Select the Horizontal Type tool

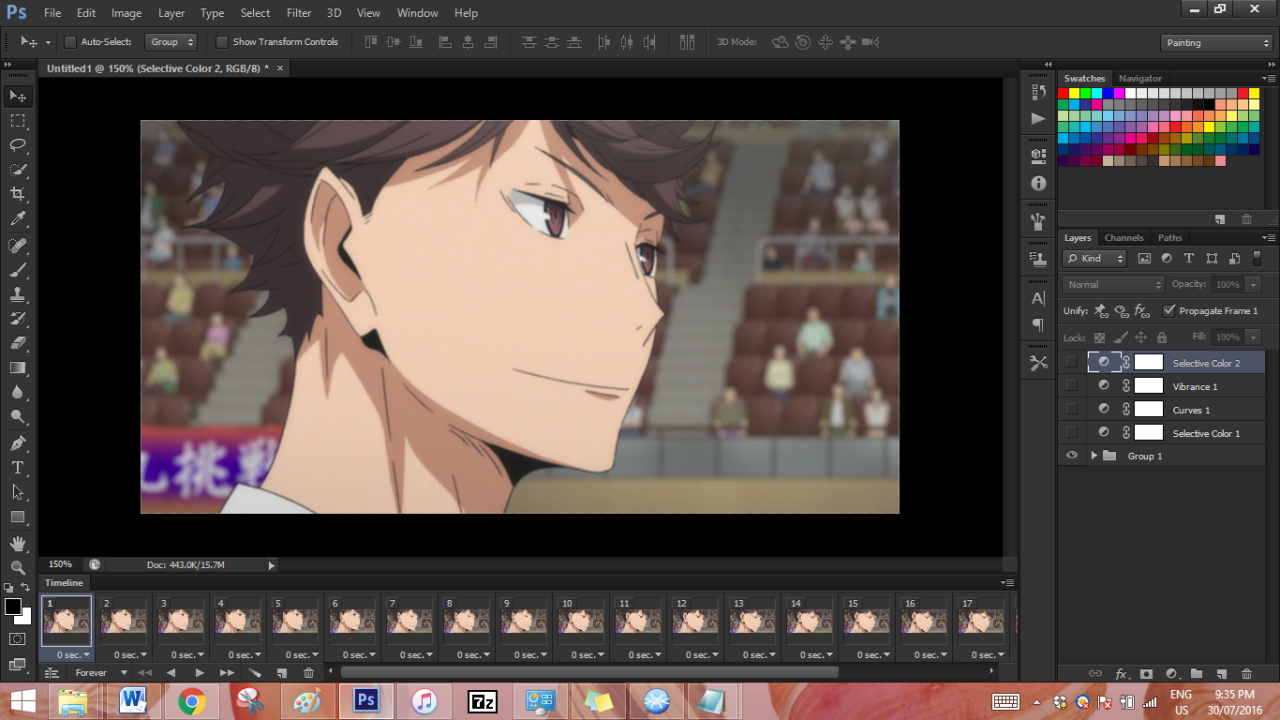click(x=18, y=468)
